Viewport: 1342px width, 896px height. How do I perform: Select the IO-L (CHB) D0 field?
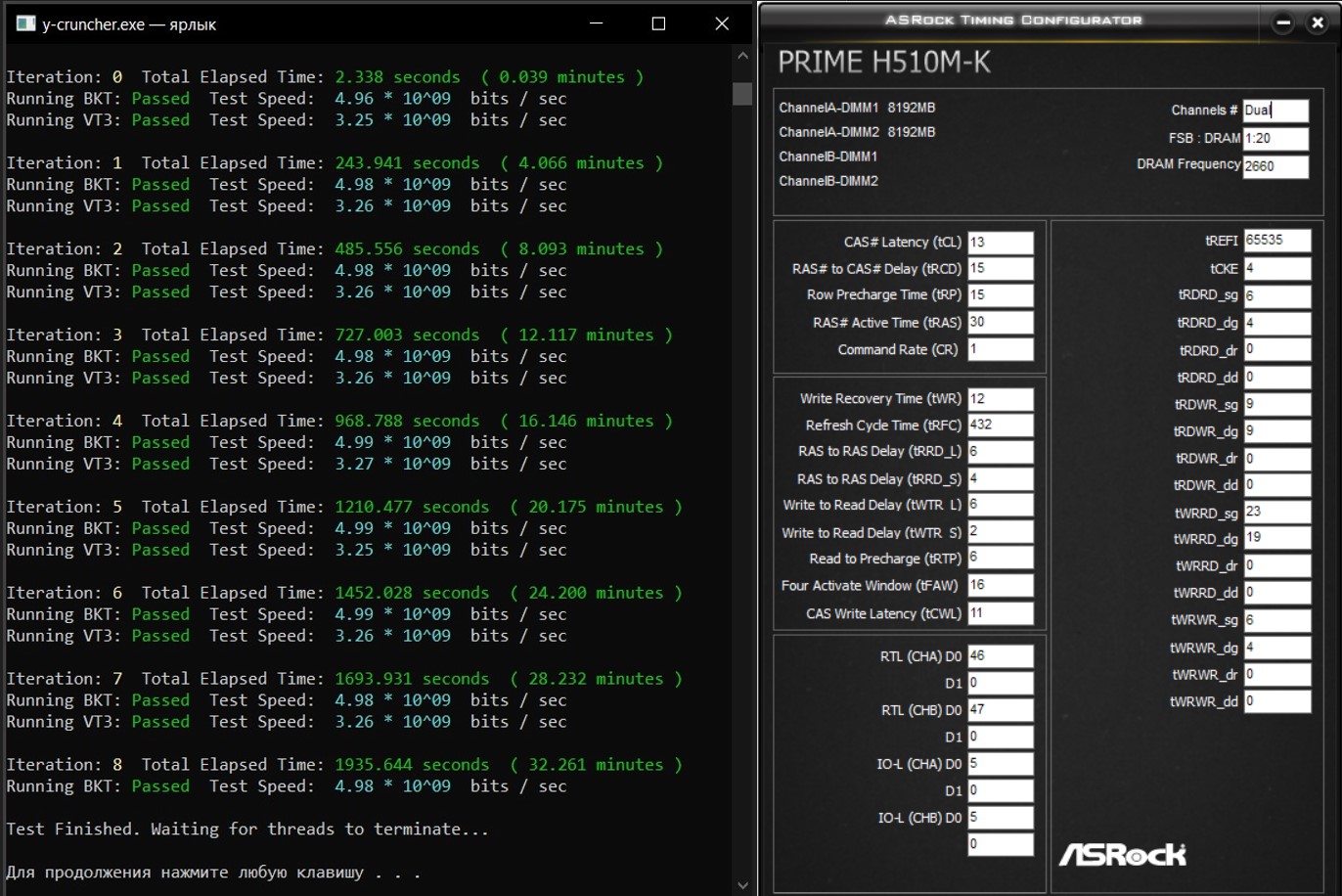point(1001,818)
